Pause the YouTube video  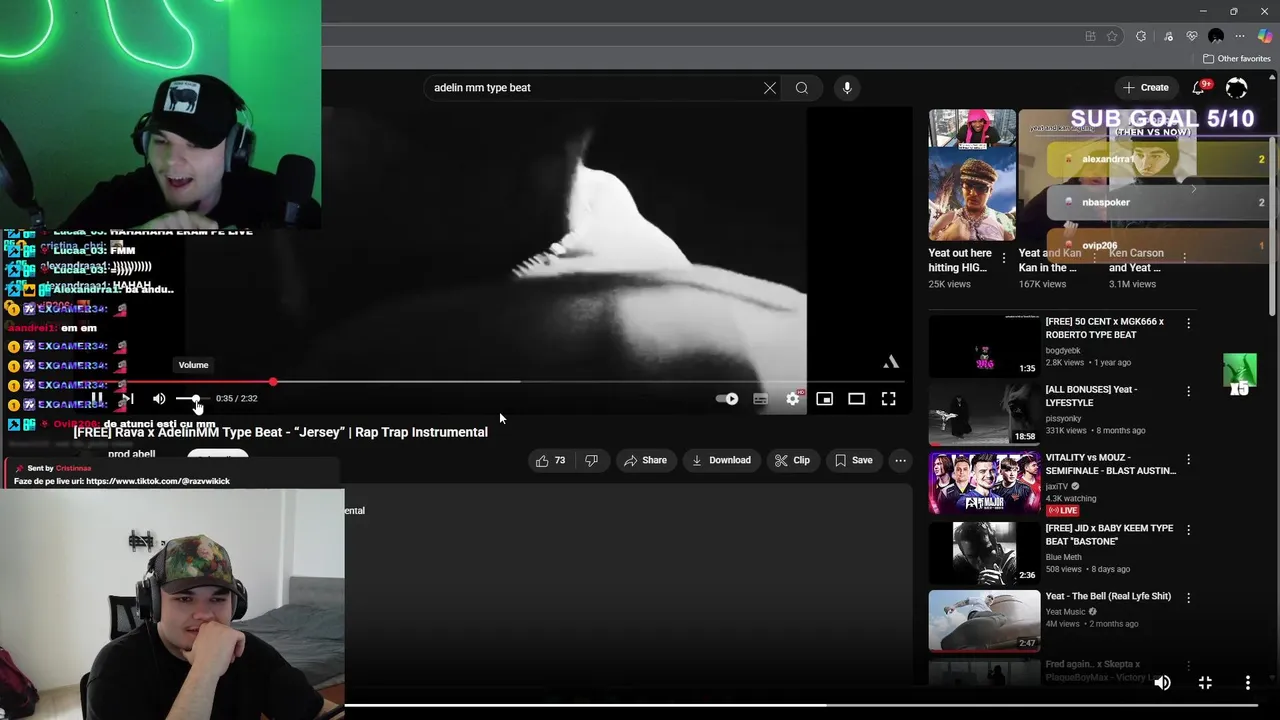click(x=97, y=398)
